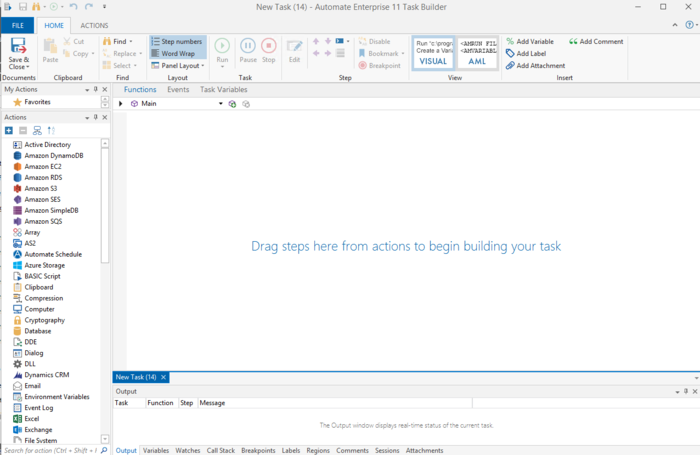Click the Search for action field
The width and height of the screenshot is (700, 455).
tap(50, 450)
